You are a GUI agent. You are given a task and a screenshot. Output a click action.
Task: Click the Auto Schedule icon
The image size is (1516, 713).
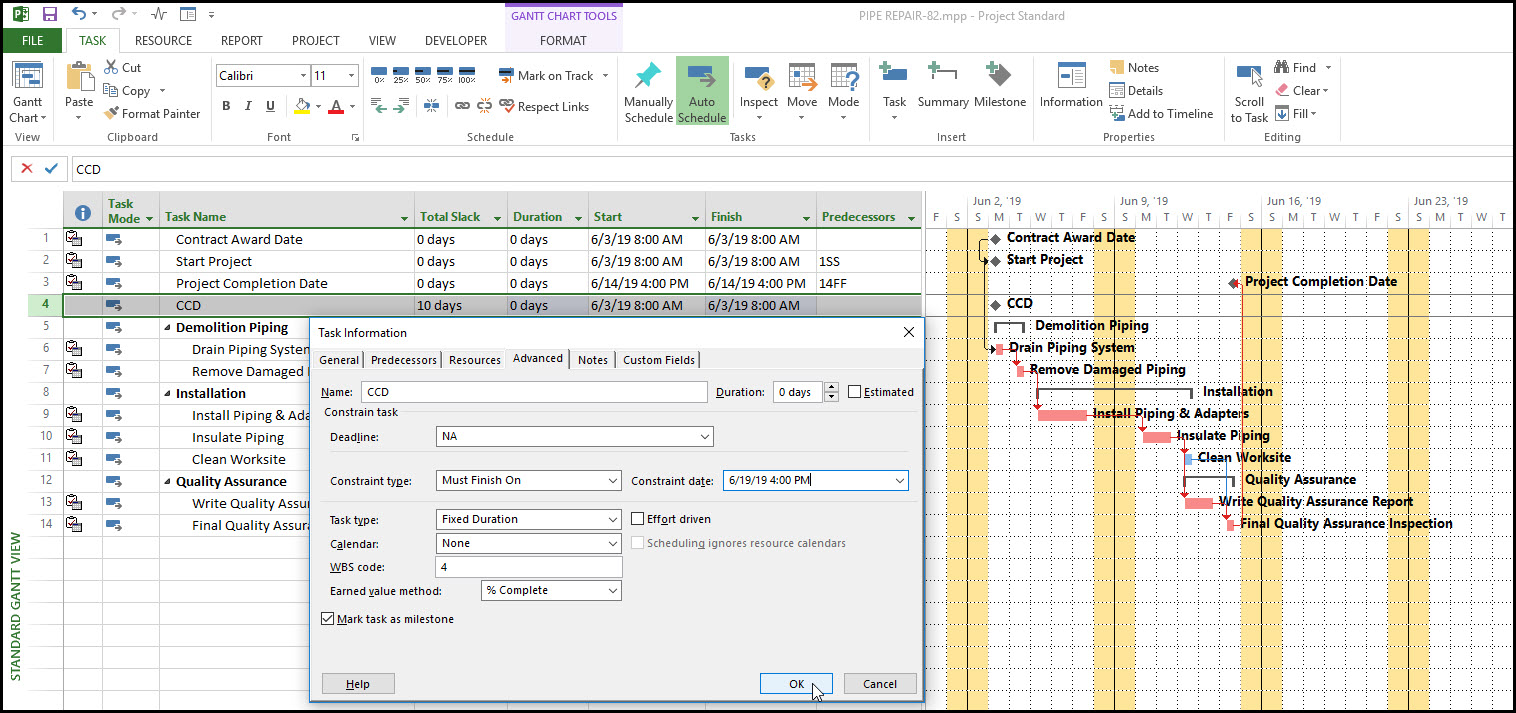pos(701,78)
